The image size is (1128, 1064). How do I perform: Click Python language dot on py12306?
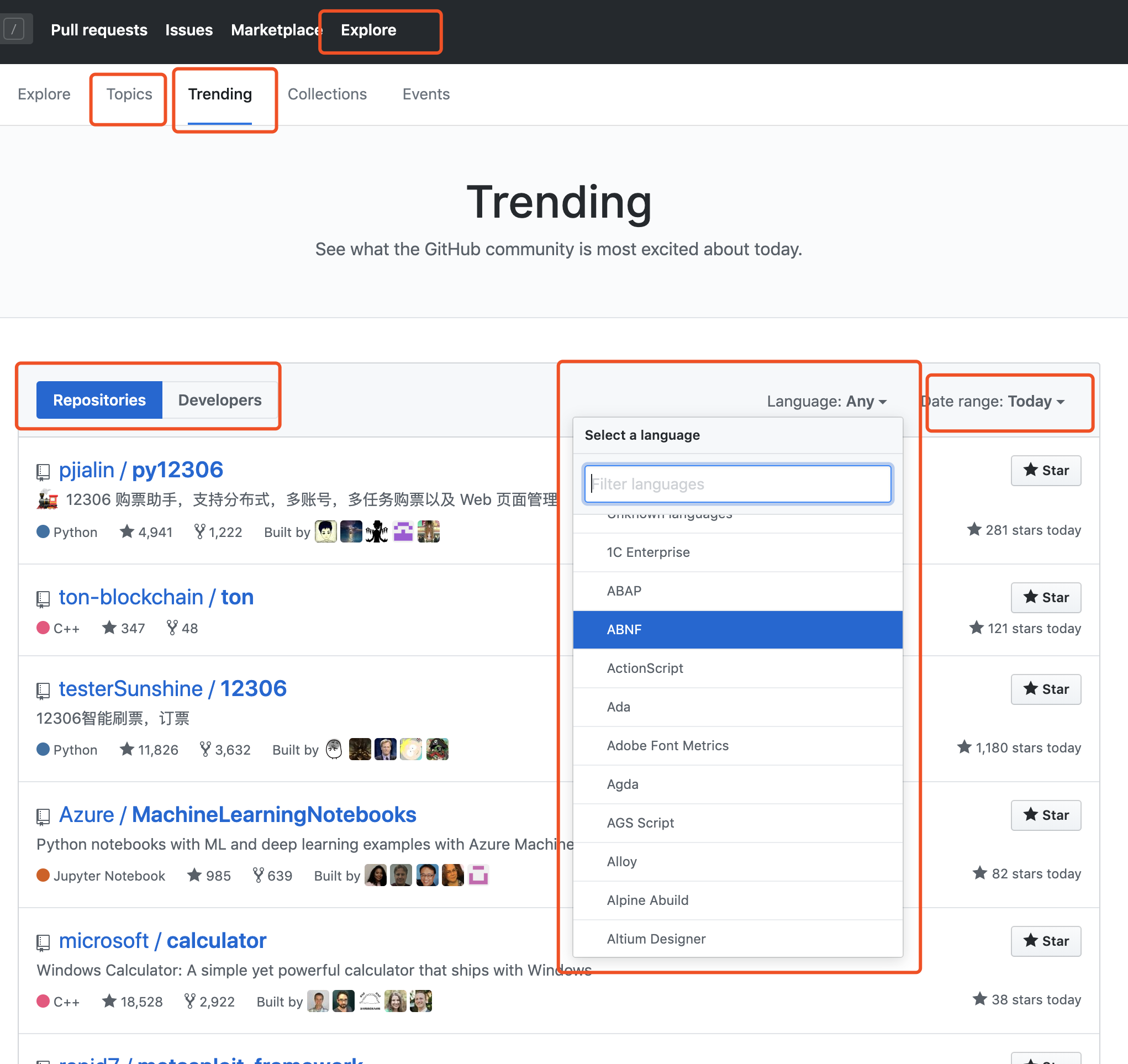point(43,531)
